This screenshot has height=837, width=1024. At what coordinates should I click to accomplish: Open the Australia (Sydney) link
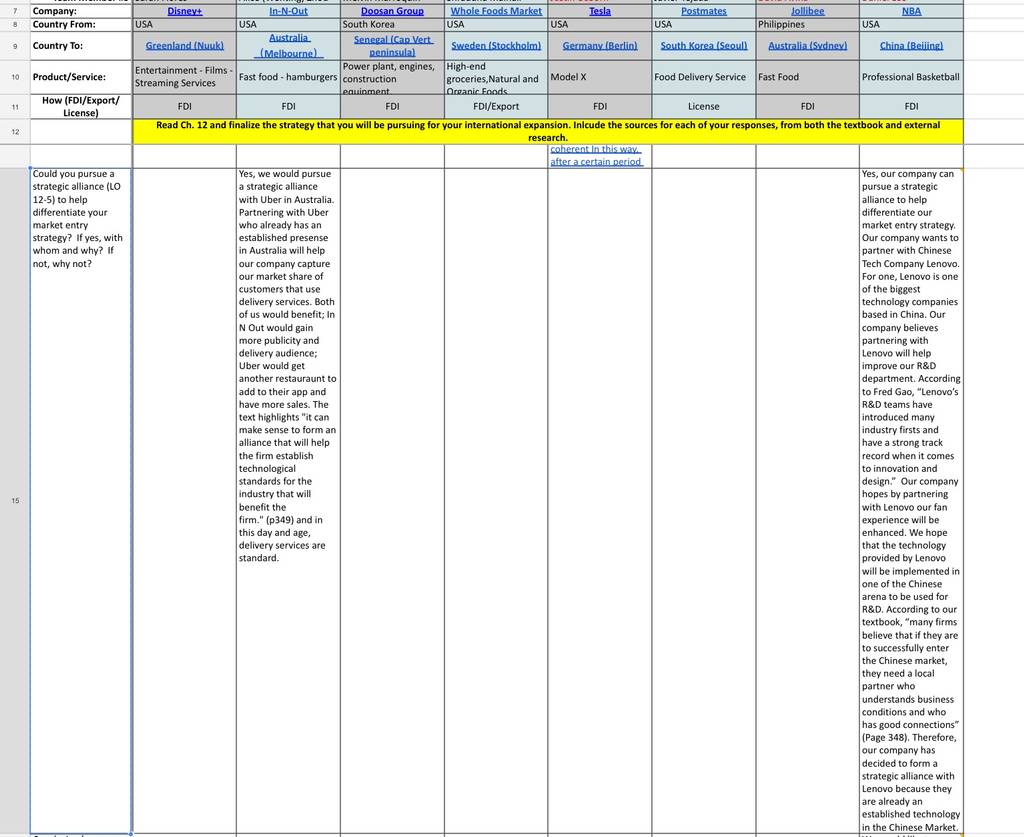click(807, 46)
